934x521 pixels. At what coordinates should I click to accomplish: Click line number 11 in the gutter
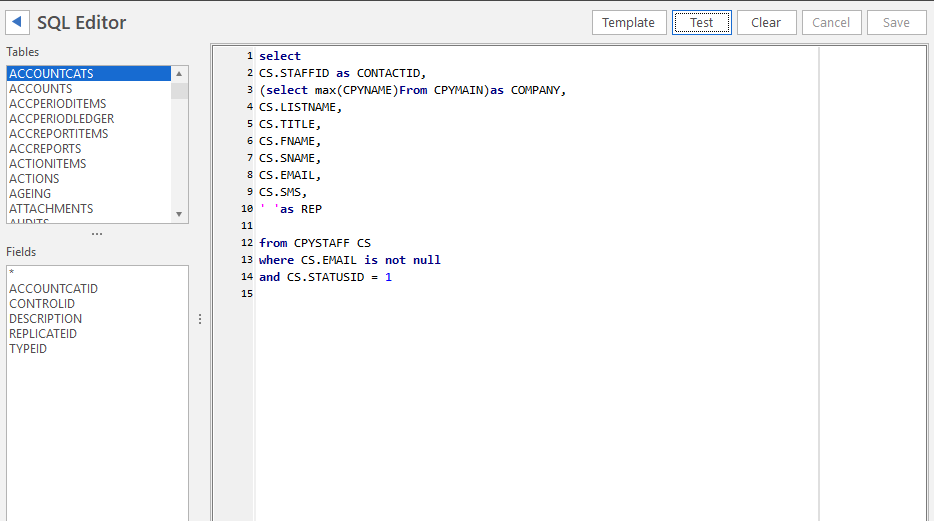[x=247, y=226]
